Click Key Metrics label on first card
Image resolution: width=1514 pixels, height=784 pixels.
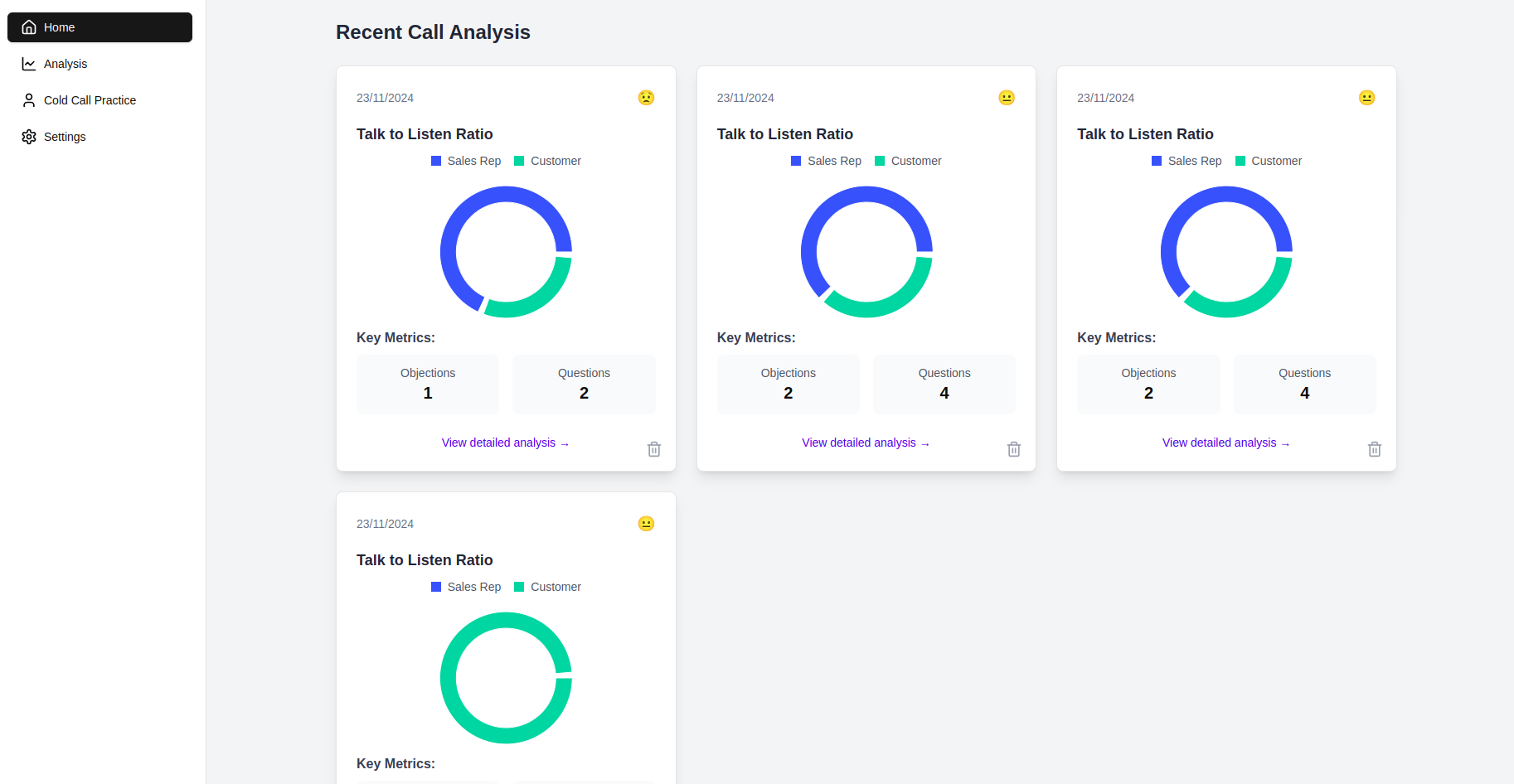(x=395, y=338)
